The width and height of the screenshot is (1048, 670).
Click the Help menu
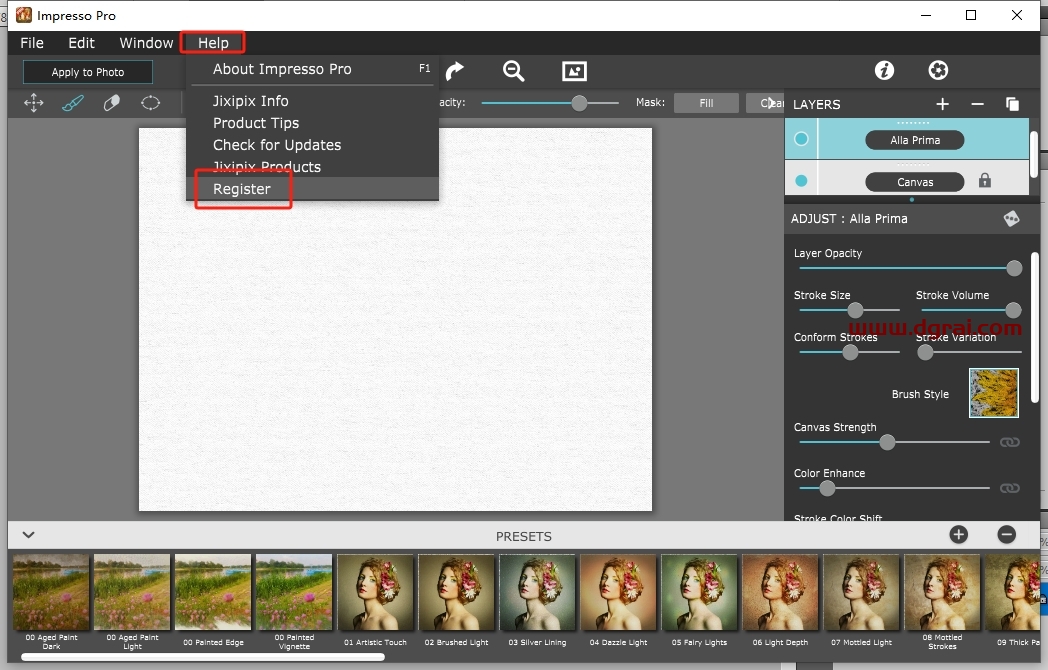tap(213, 43)
